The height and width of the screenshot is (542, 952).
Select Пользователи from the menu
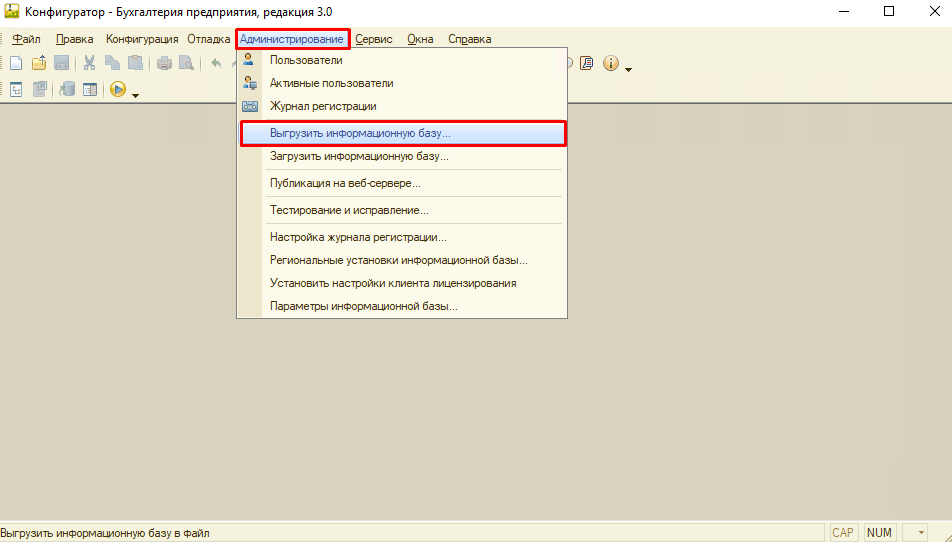[x=402, y=60]
